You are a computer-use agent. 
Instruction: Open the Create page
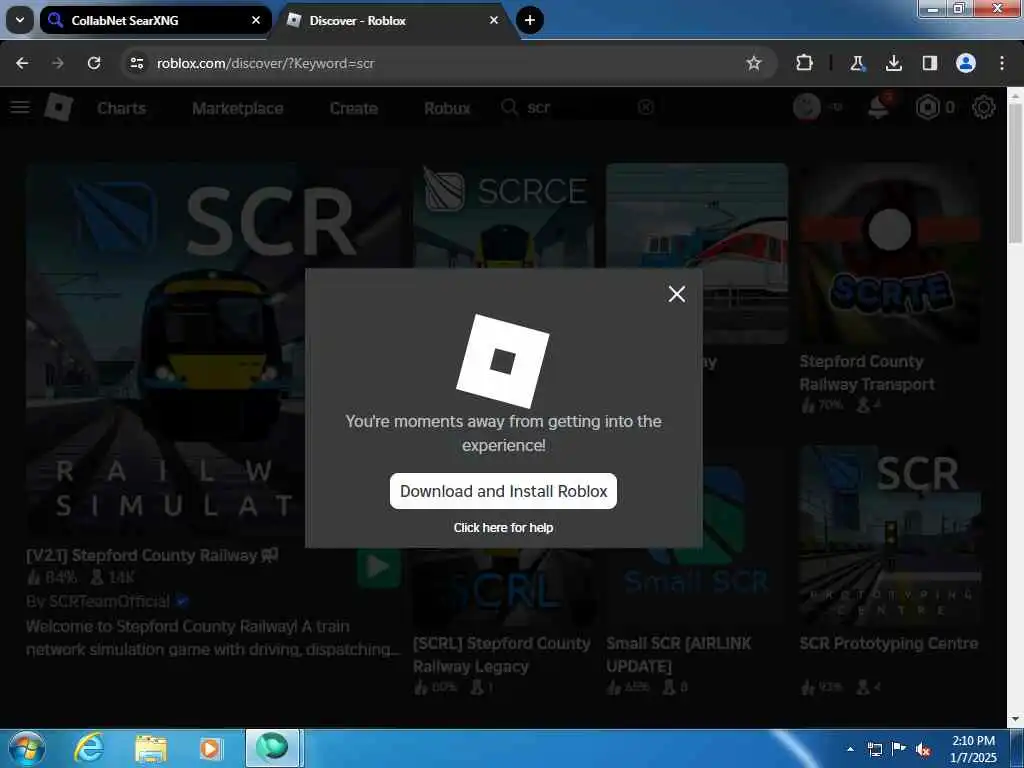point(353,108)
